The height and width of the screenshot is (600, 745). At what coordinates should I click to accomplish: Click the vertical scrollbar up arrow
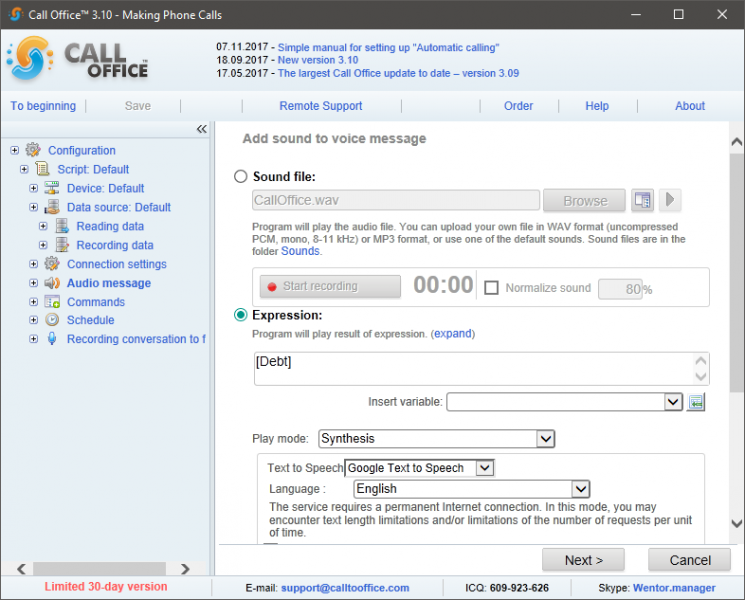pyautogui.click(x=737, y=141)
